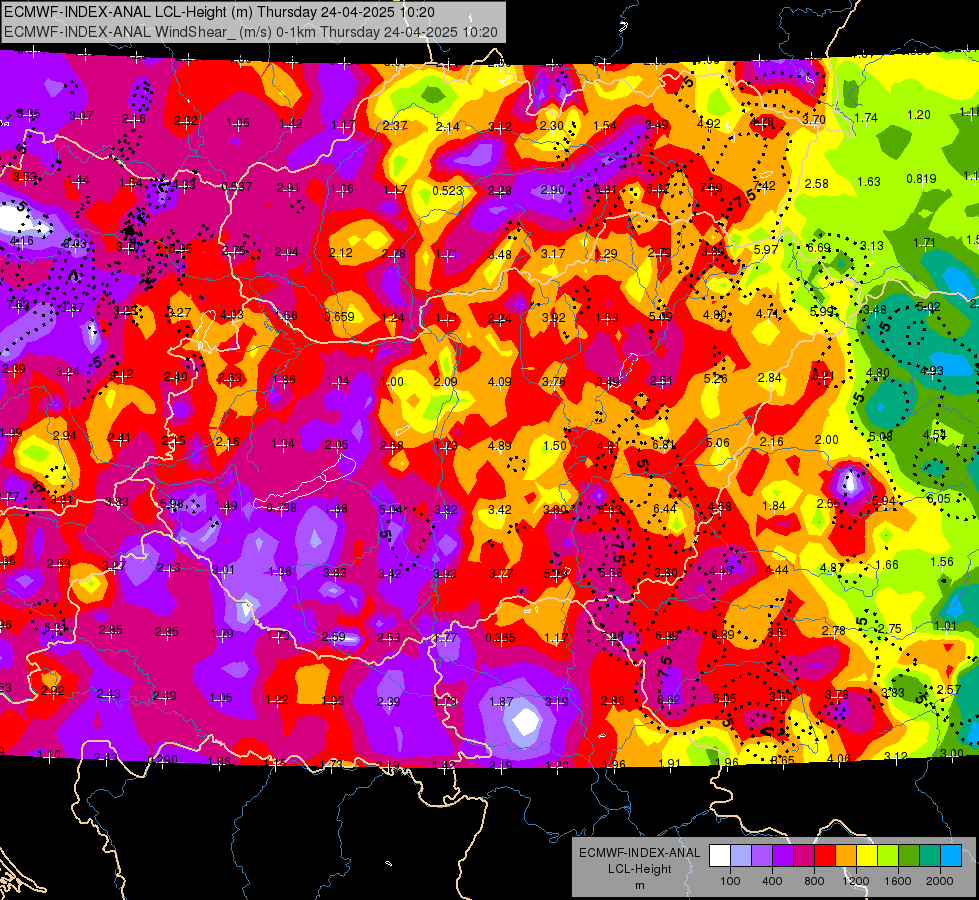Click the wind shear value 2.59
979x900 pixels.
point(333,637)
